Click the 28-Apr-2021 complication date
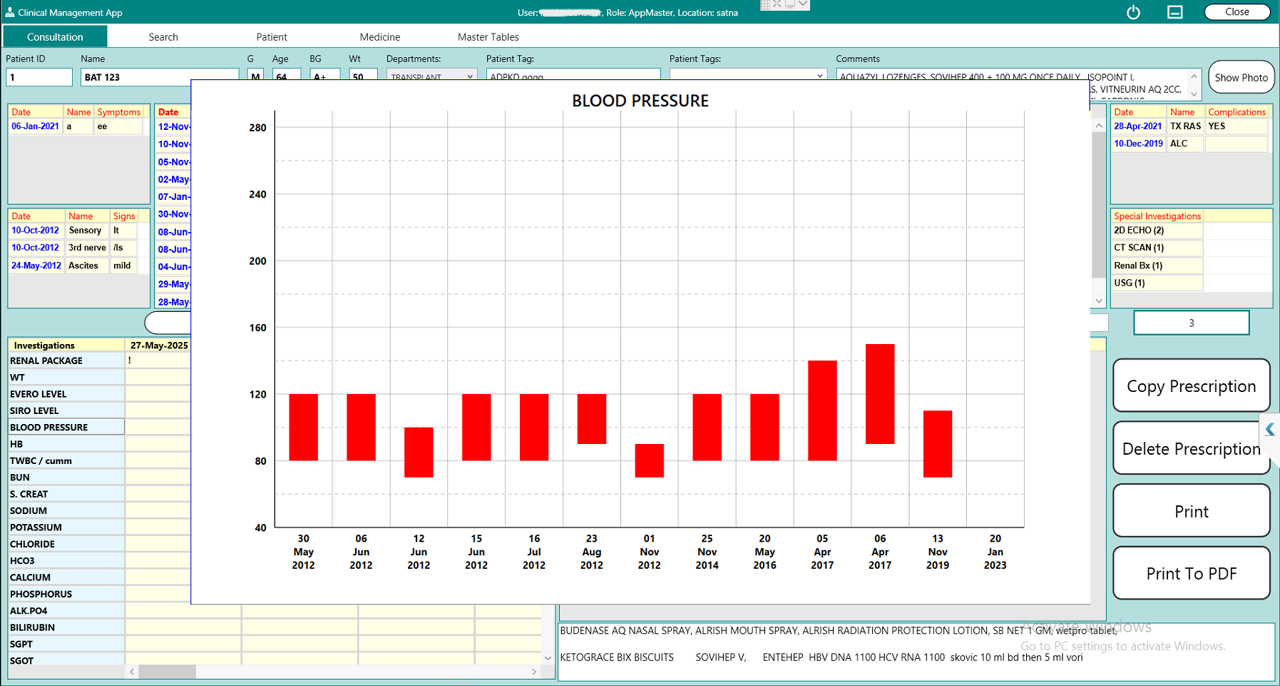1280x686 pixels. tap(1139, 127)
